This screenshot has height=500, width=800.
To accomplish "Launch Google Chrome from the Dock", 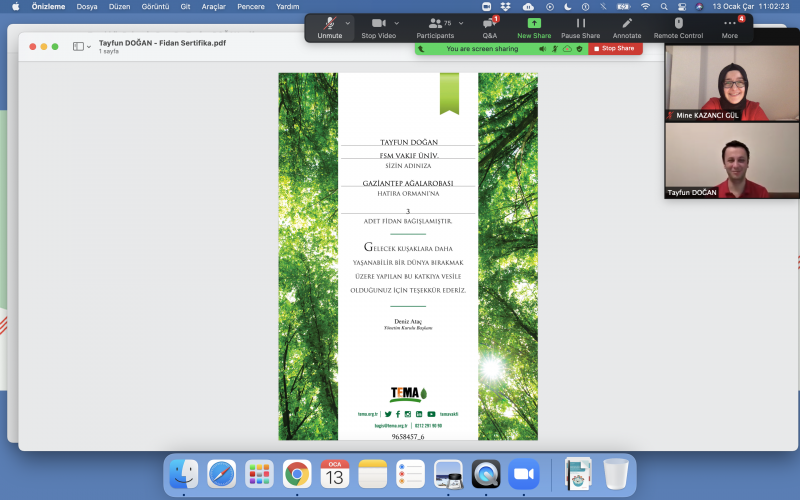I will tap(296, 473).
